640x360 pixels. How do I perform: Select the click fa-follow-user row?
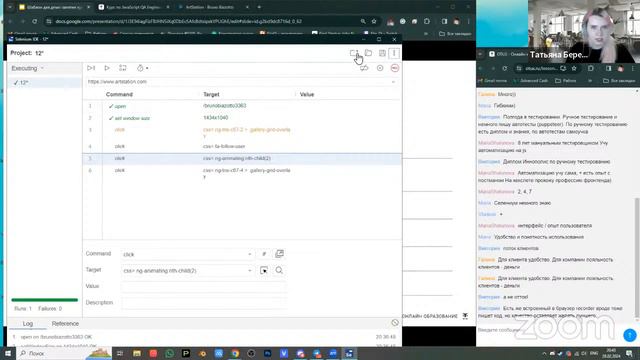coord(242,146)
